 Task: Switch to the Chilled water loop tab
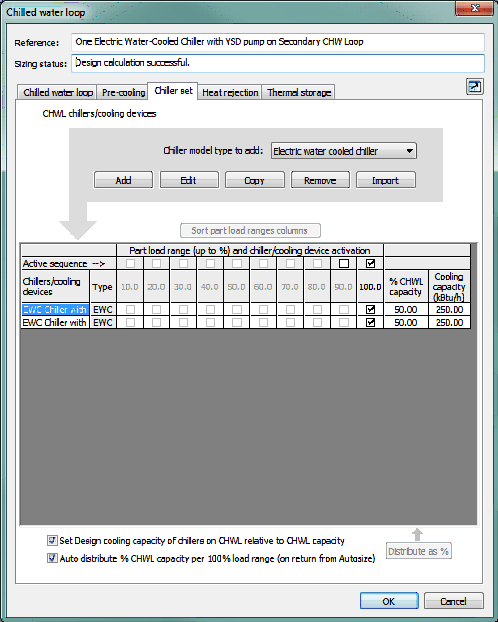58,92
